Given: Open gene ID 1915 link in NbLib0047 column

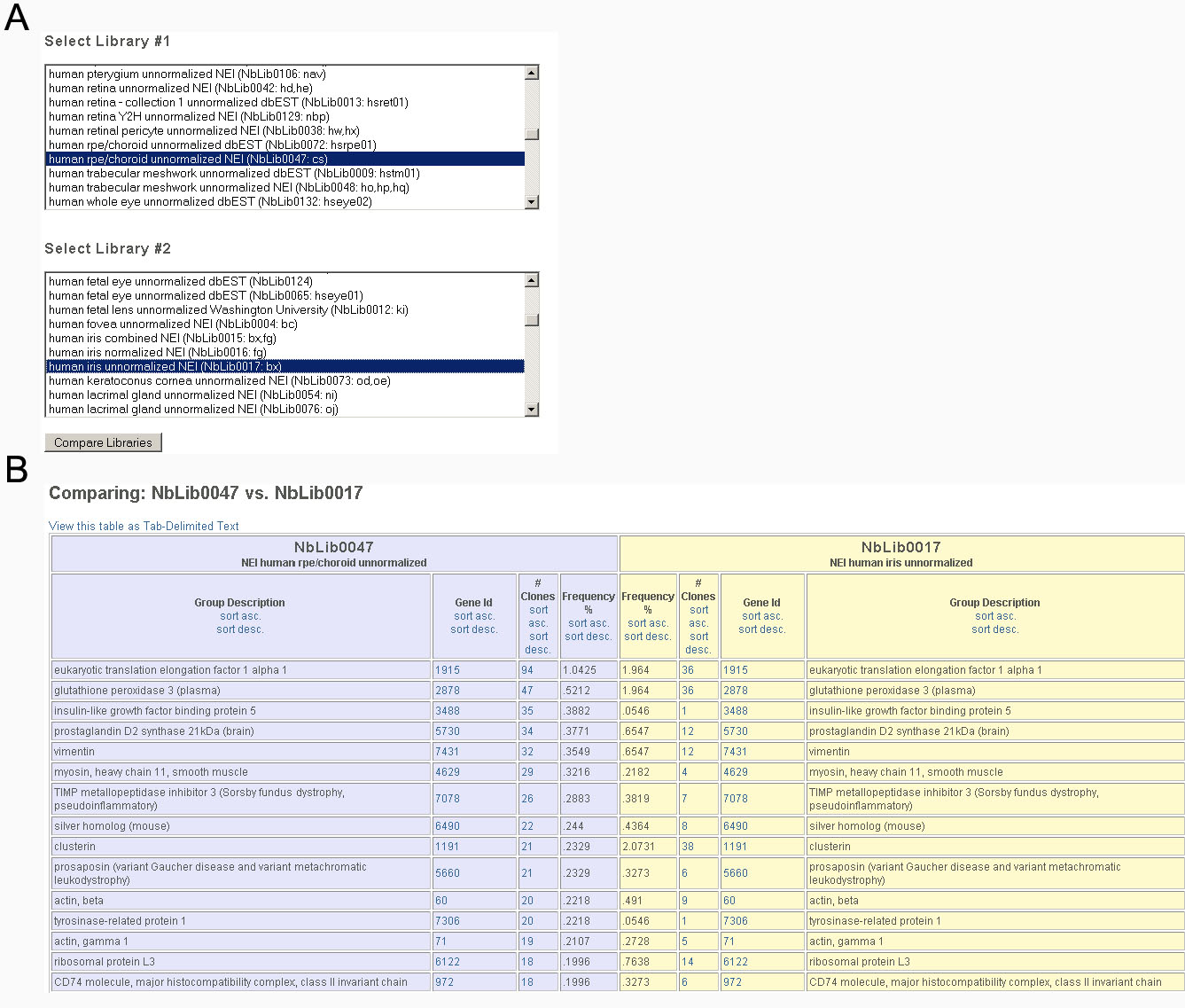Looking at the screenshot, I should pyautogui.click(x=448, y=670).
